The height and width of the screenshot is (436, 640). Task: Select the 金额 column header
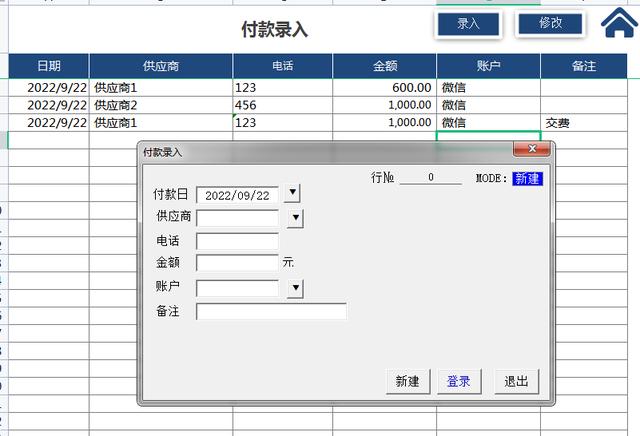coord(384,66)
